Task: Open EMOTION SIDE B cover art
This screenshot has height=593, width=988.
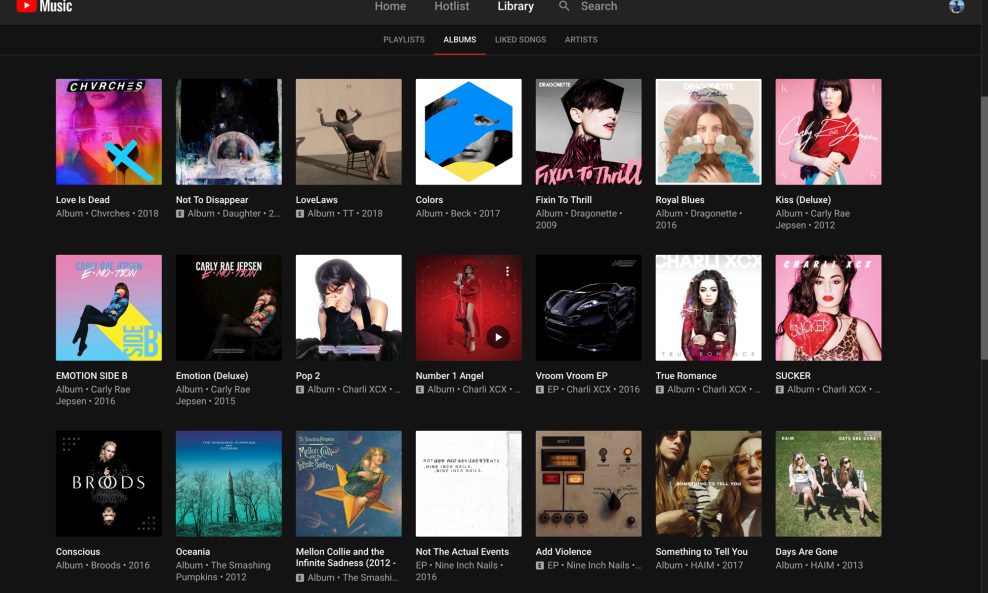Action: (x=108, y=308)
